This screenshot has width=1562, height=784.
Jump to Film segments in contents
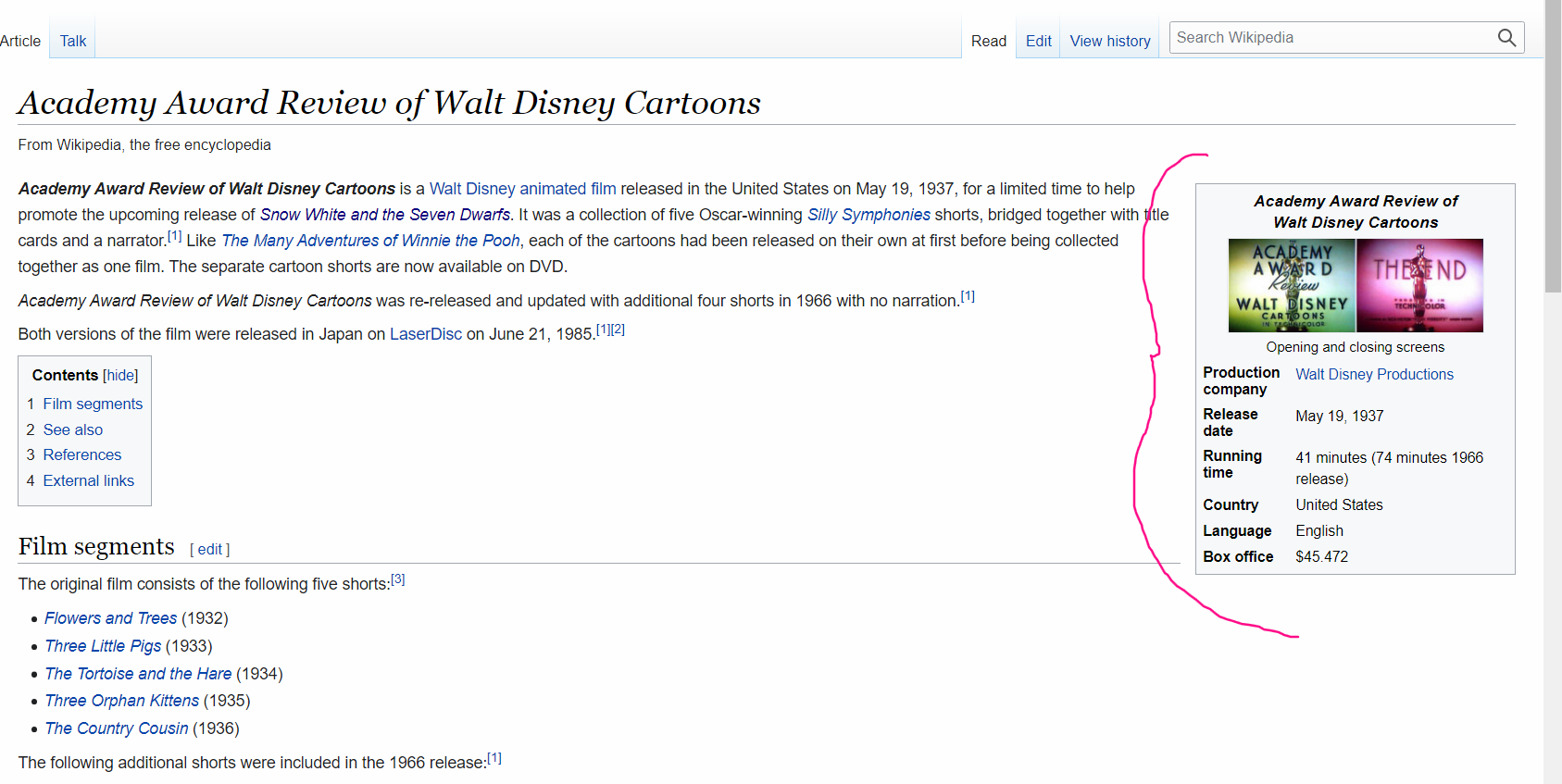[93, 404]
